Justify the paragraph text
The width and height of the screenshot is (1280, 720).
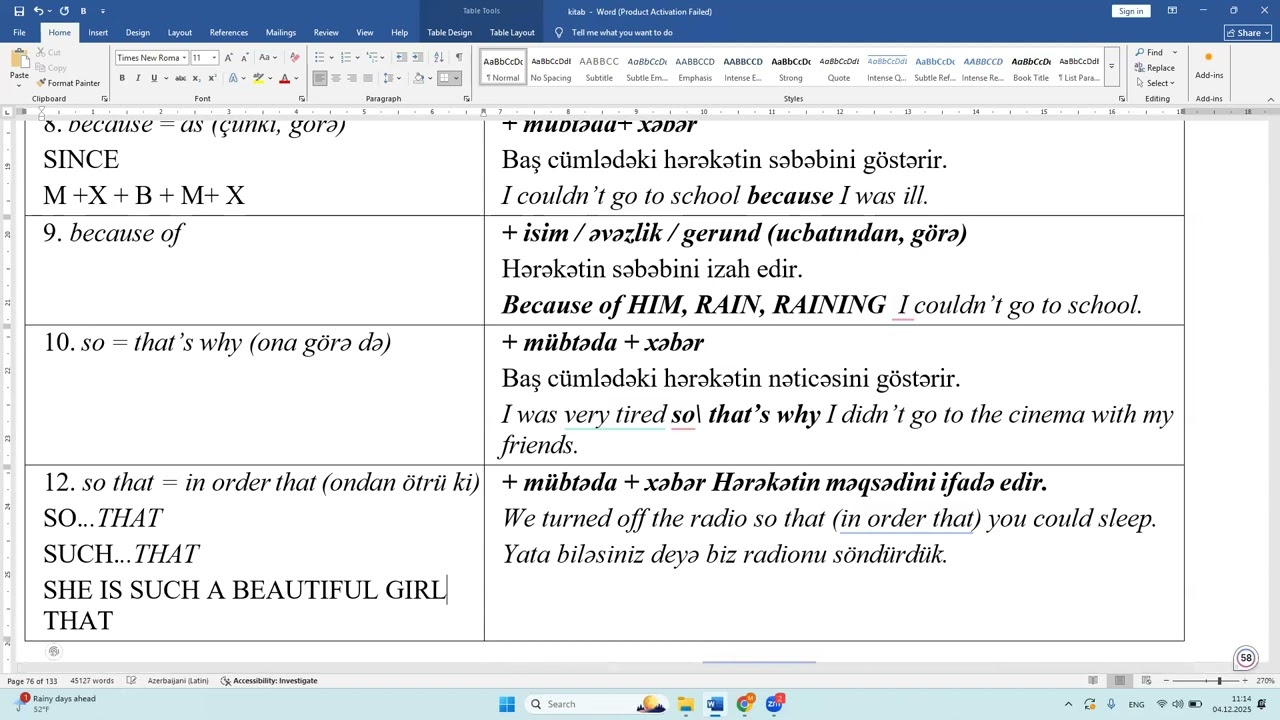click(368, 78)
